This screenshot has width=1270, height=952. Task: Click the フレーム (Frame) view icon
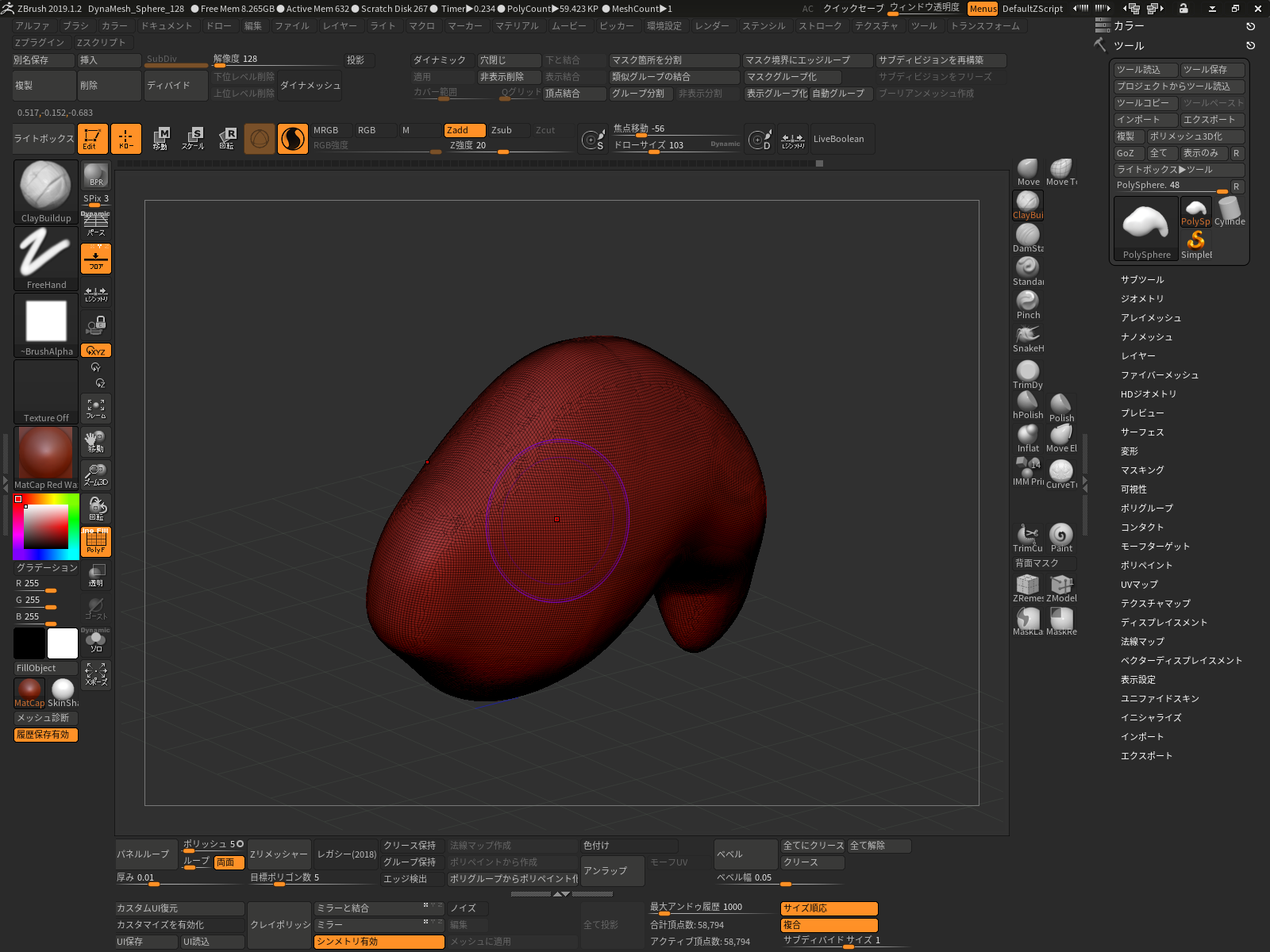(x=96, y=409)
